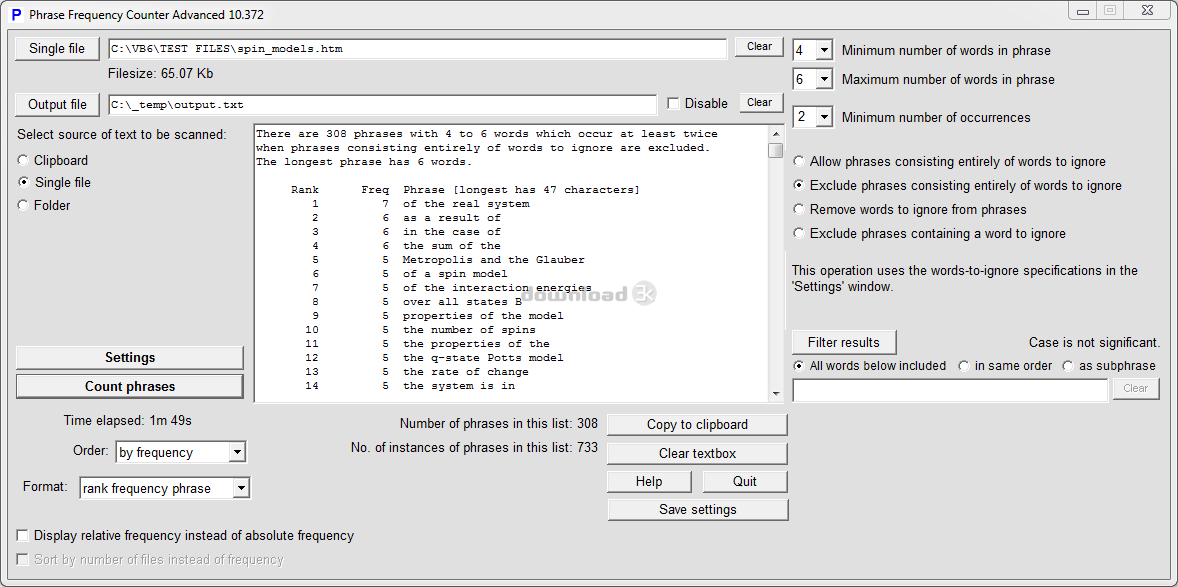Minimize the Phrase Frequency Counter window
The height and width of the screenshot is (587, 1178).
1083,10
